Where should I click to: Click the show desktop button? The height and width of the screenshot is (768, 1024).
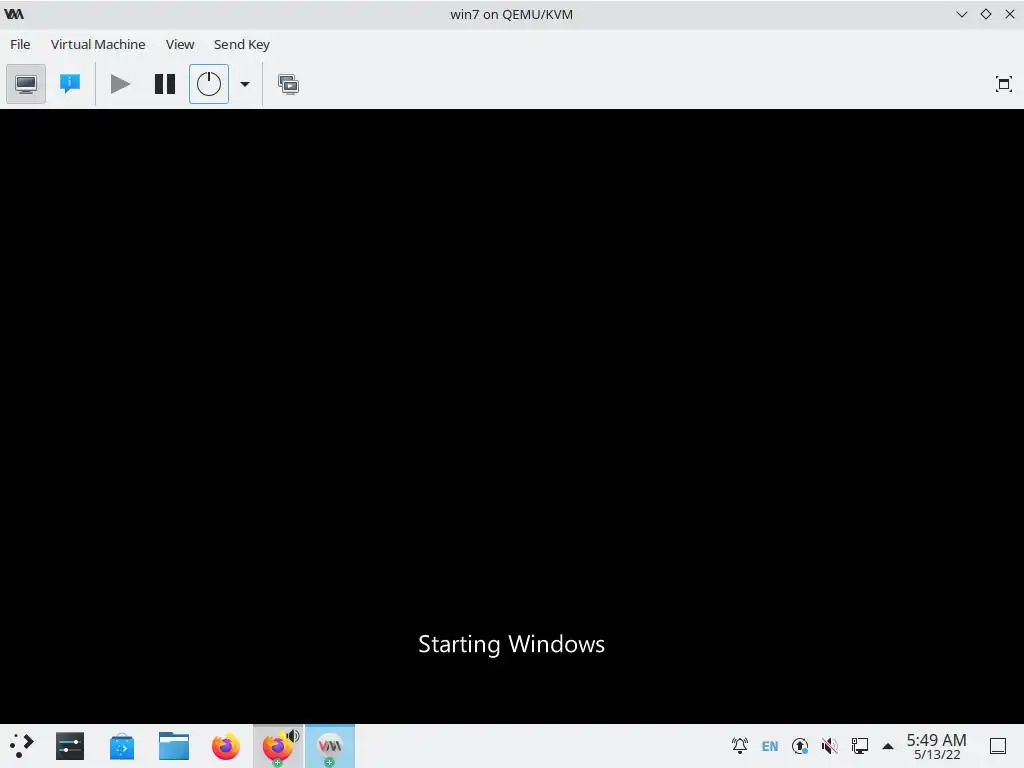pos(998,746)
